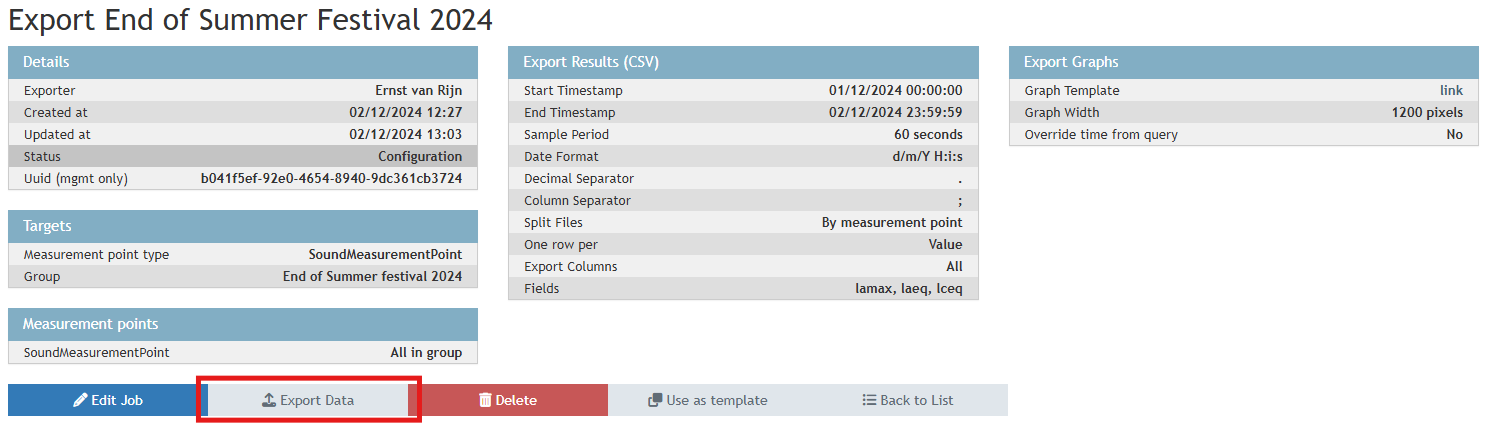
Task: Select the Uuid value b041f5ef text
Action: [331, 179]
